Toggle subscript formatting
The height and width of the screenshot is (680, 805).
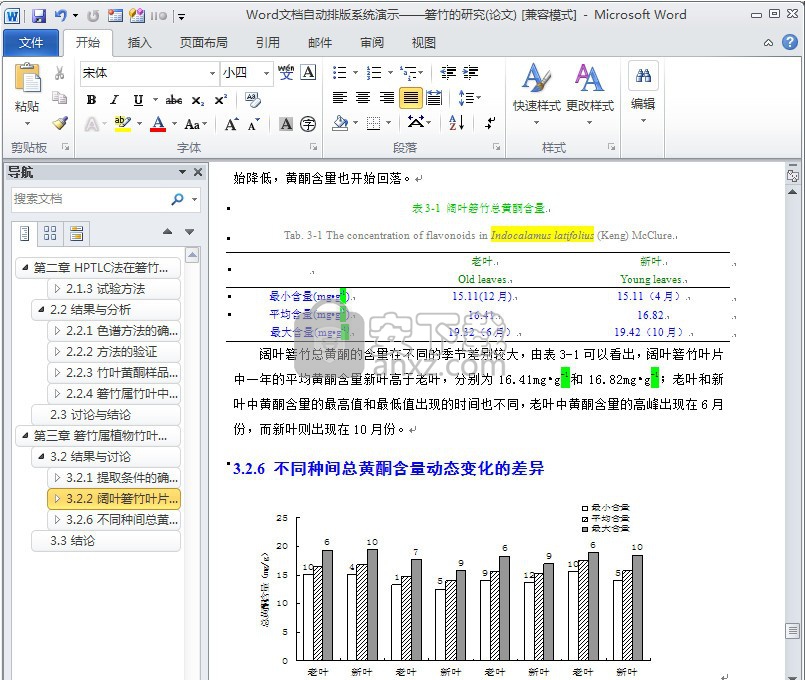tap(198, 100)
